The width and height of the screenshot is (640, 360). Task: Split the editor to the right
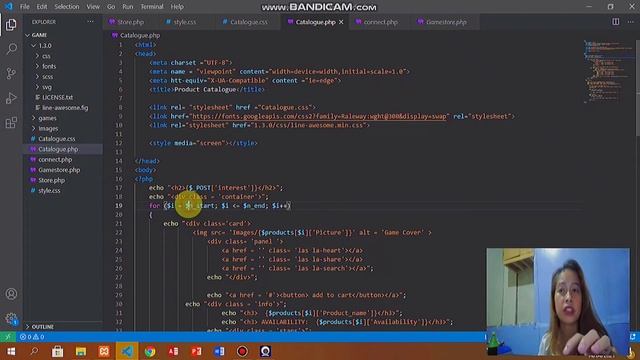coord(616,22)
